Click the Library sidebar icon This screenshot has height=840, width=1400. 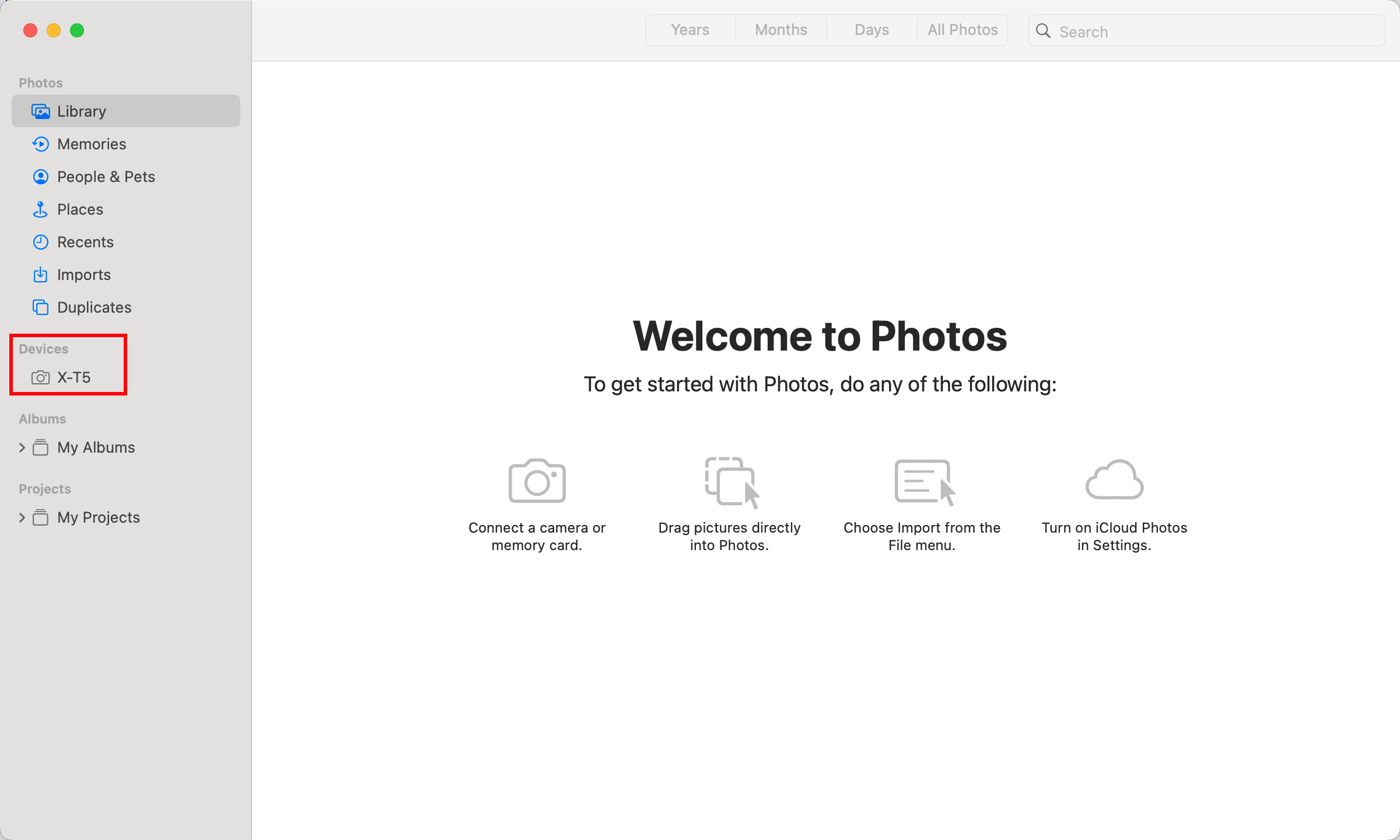coord(40,111)
